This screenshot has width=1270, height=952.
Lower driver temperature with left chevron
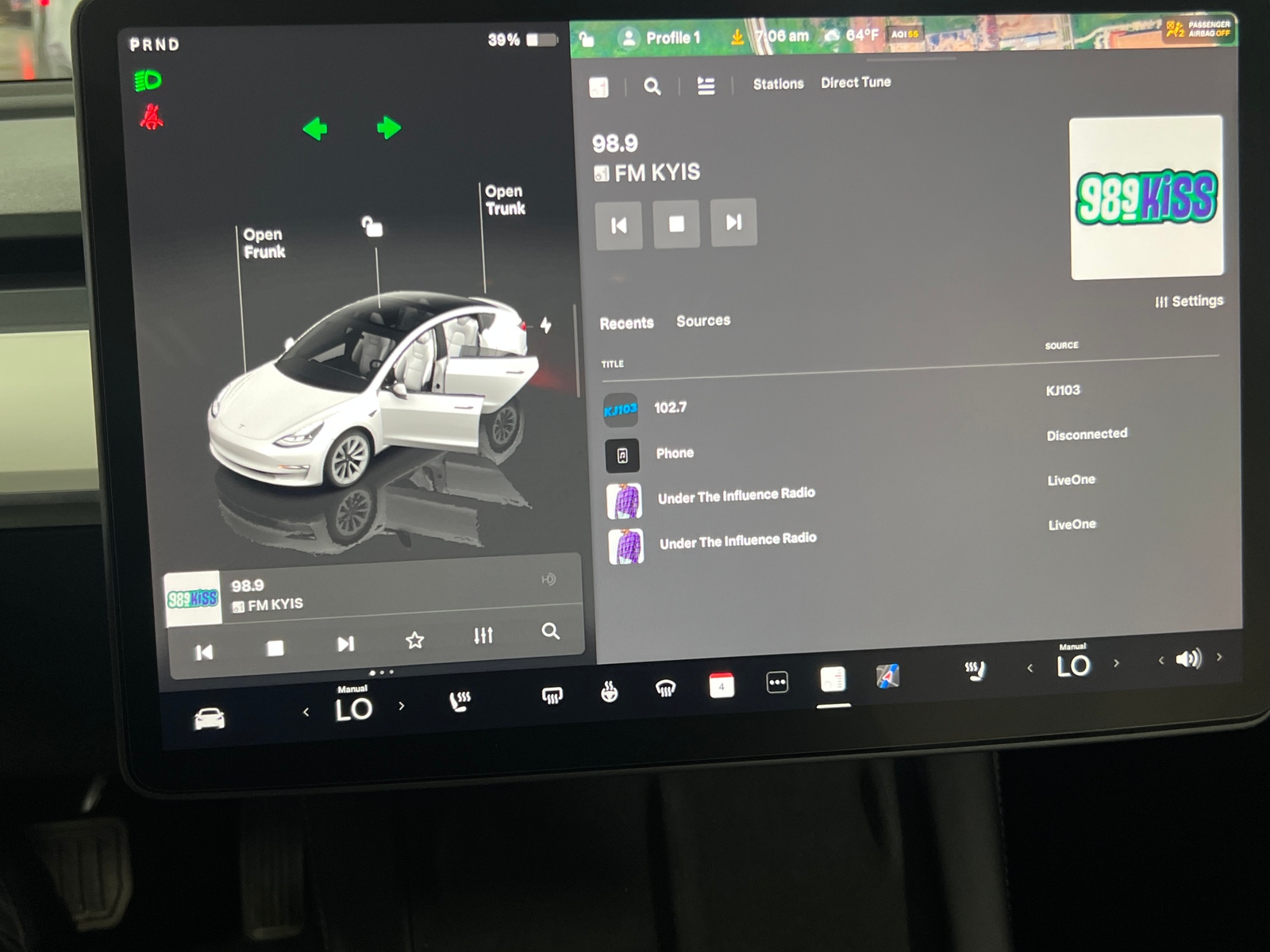306,712
